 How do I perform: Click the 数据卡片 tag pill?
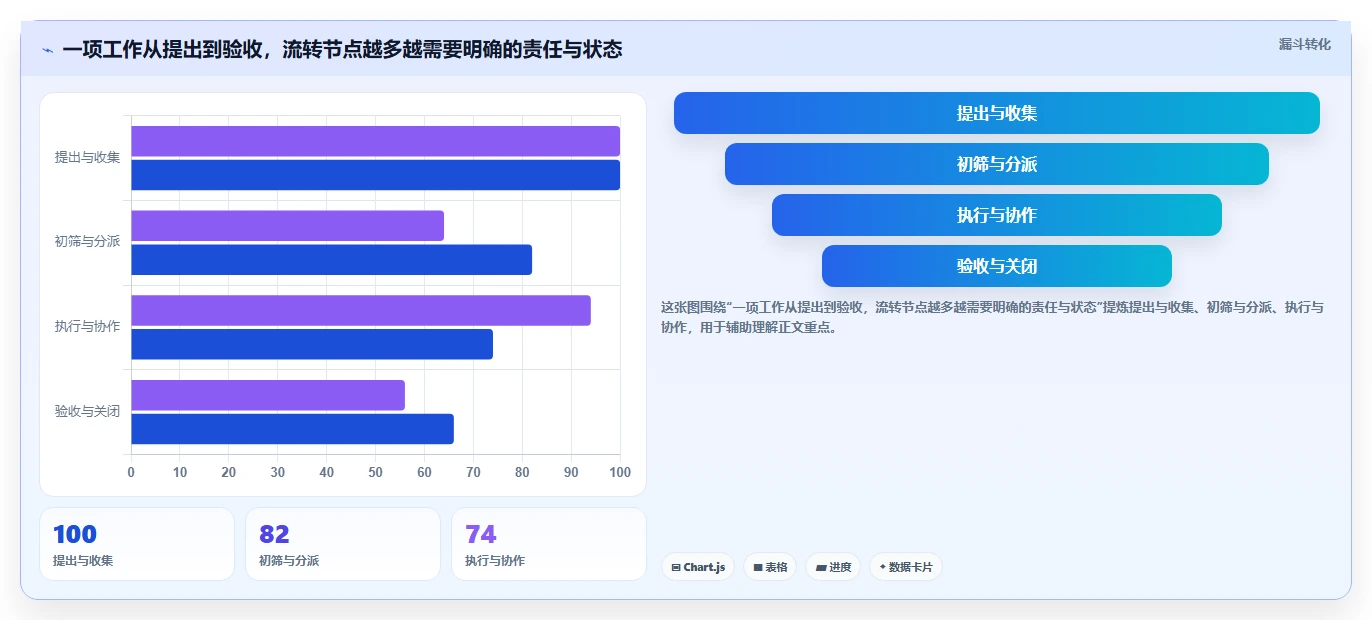906,567
